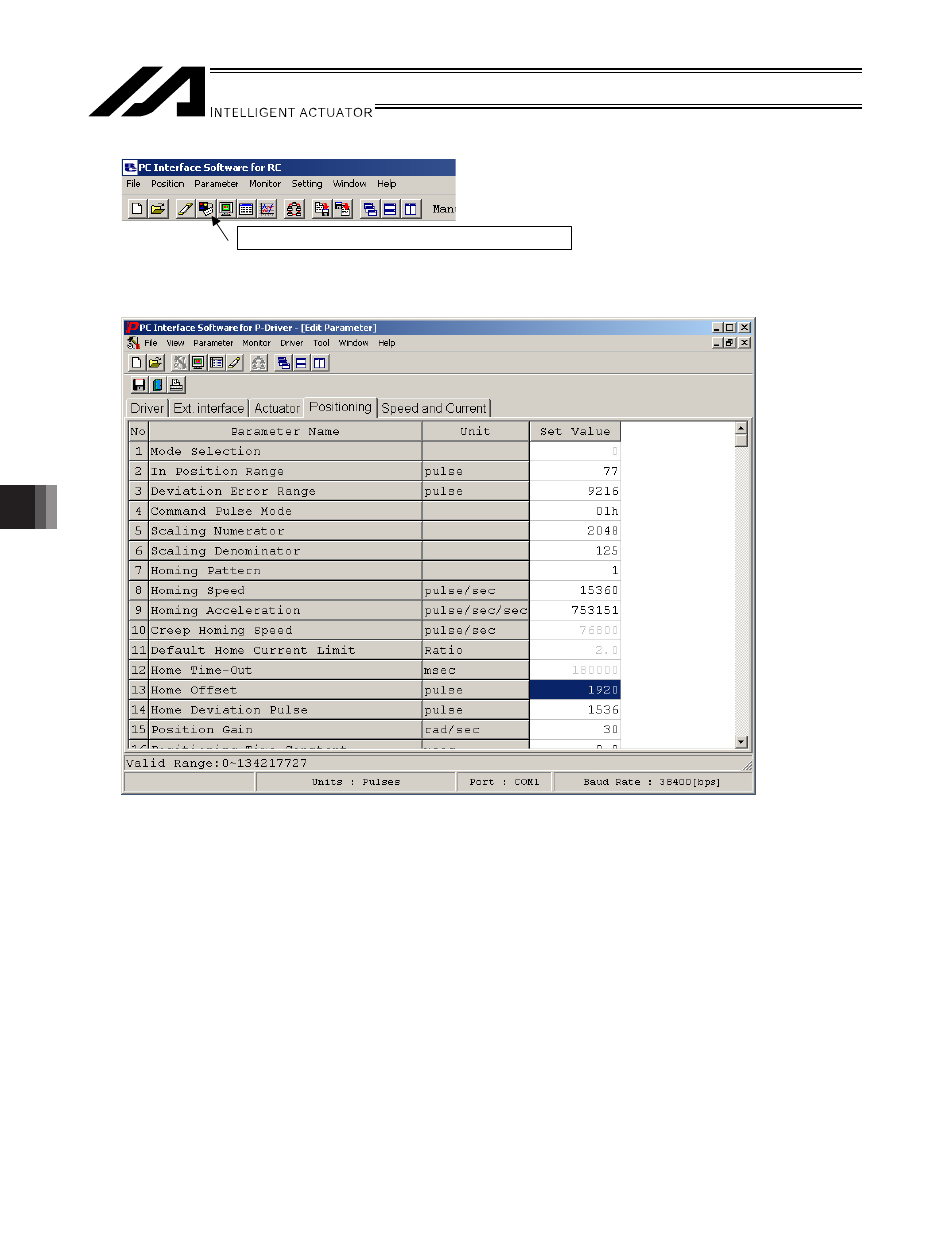Tile vertically in P-Driver toolbar
952x1233 pixels.
click(x=320, y=363)
